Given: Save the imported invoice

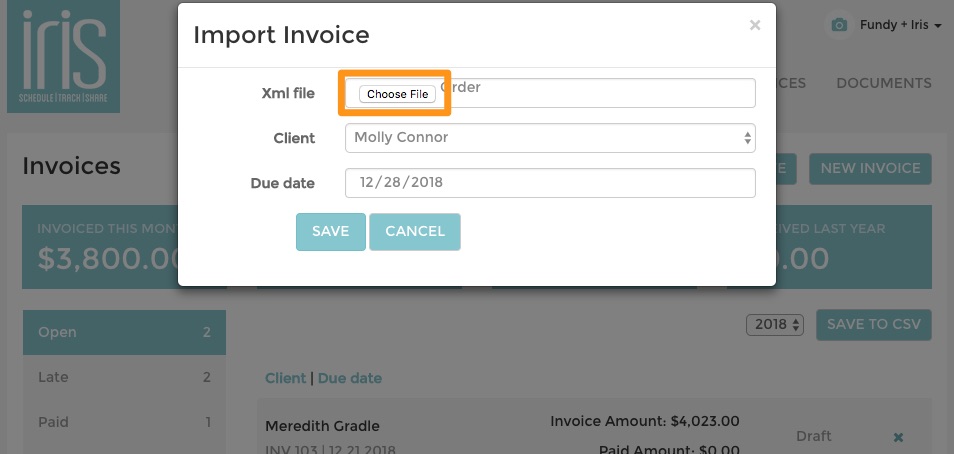Looking at the screenshot, I should coord(330,231).
